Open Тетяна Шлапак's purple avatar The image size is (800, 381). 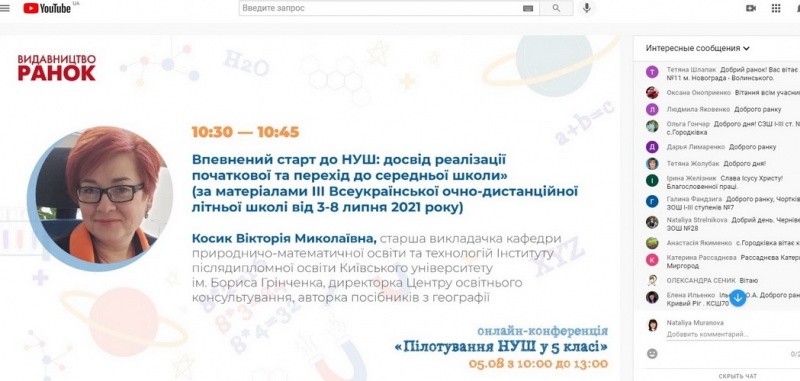(x=652, y=72)
